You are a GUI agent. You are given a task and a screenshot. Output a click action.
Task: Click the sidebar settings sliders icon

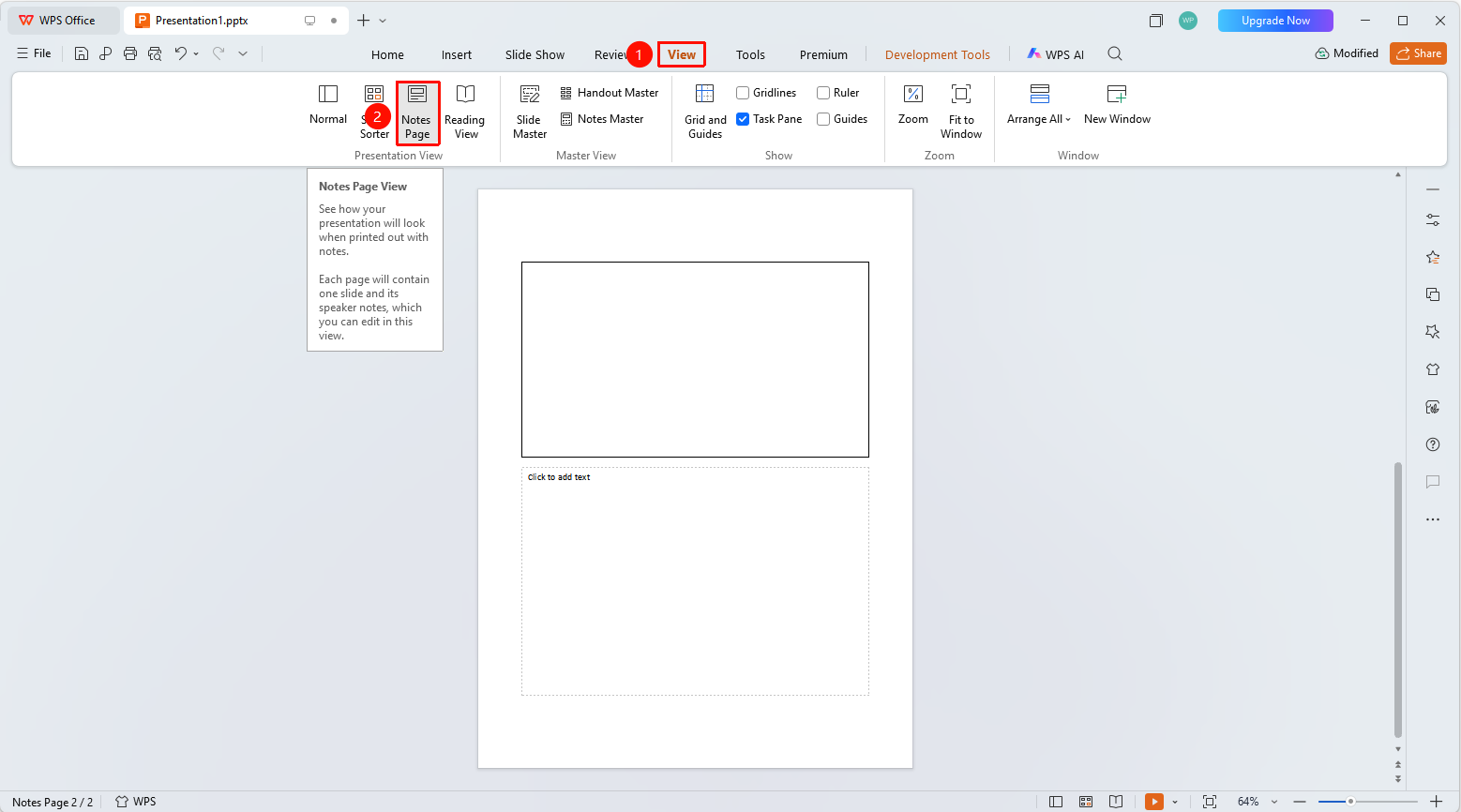tap(1433, 219)
